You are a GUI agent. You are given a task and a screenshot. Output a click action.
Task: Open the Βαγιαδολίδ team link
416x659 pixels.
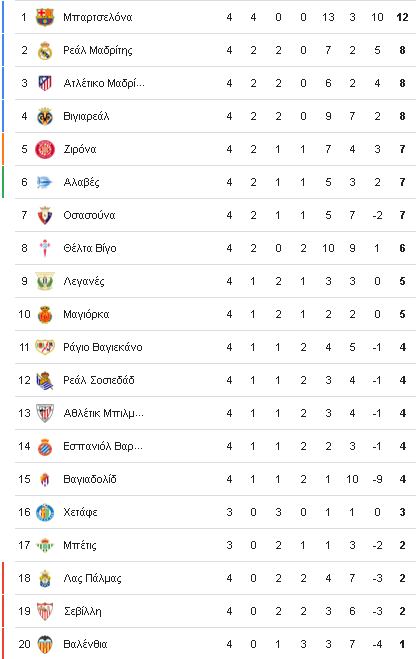90,479
